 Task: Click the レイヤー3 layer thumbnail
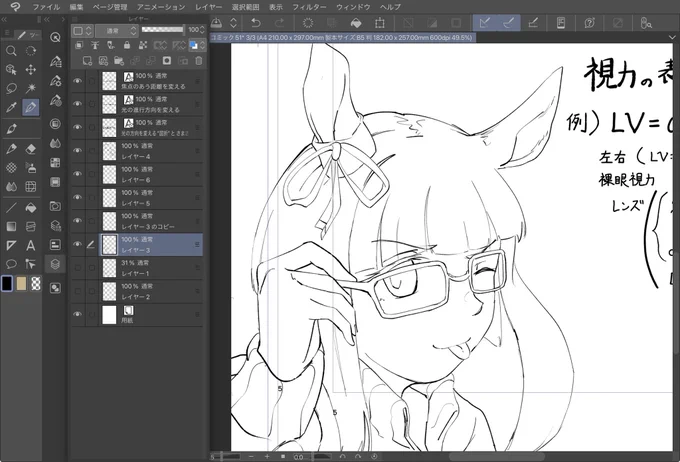109,245
